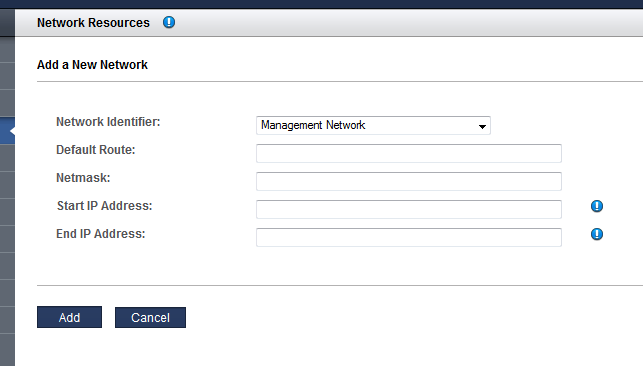Image resolution: width=643 pixels, height=366 pixels.
Task: Click into the Netmask text box
Action: 409,181
